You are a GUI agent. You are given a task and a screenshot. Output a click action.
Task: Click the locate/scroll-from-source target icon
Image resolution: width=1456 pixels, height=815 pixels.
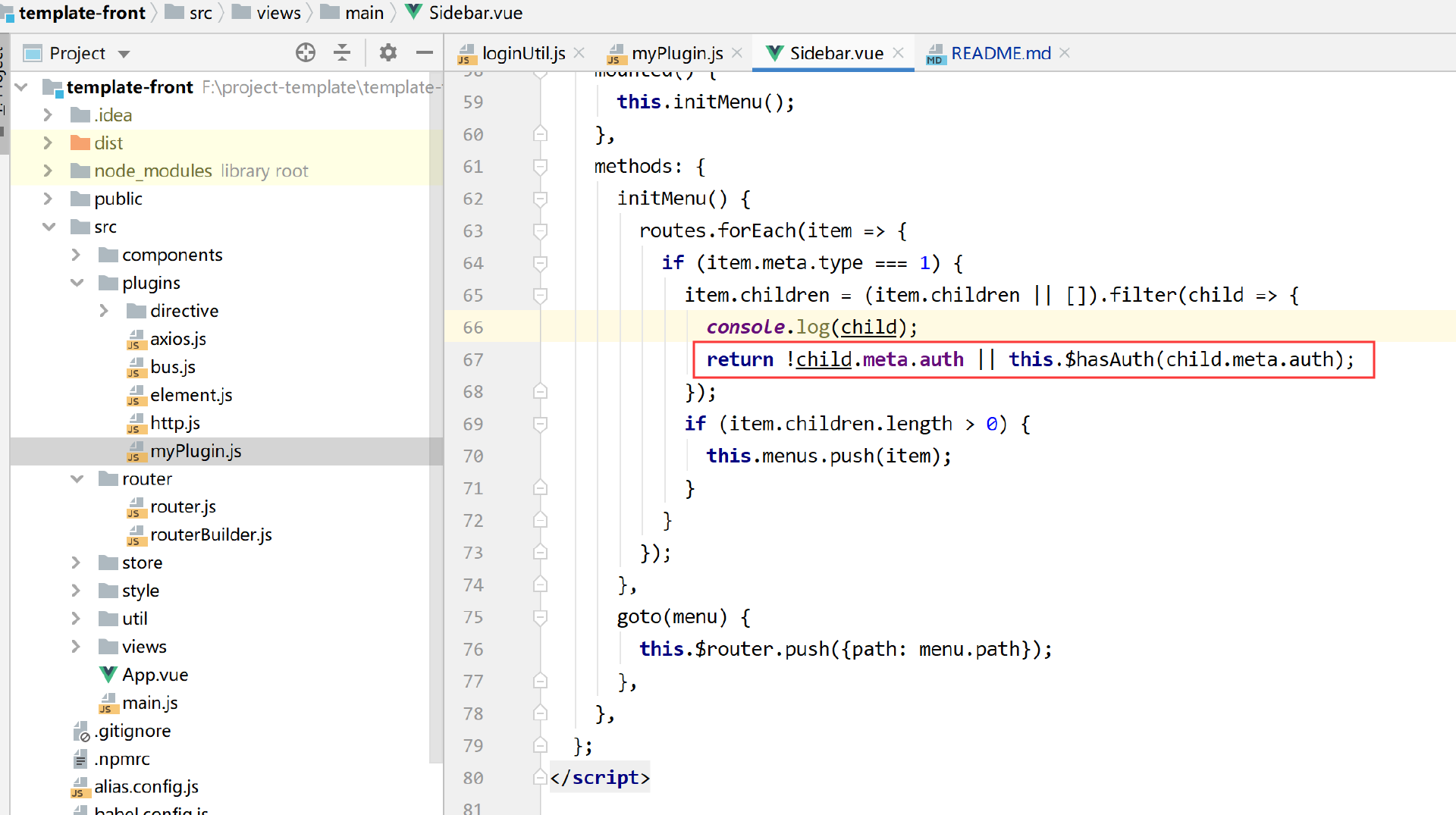click(x=306, y=52)
